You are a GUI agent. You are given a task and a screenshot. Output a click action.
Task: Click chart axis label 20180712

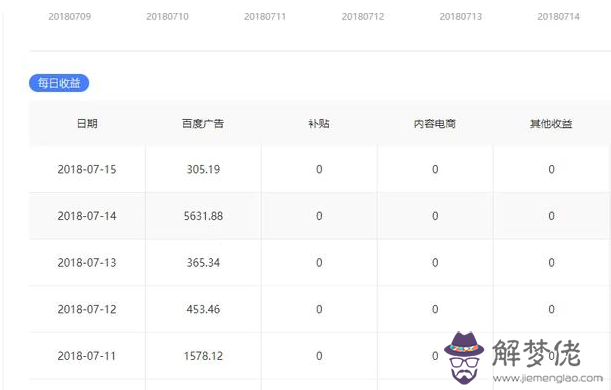(363, 17)
